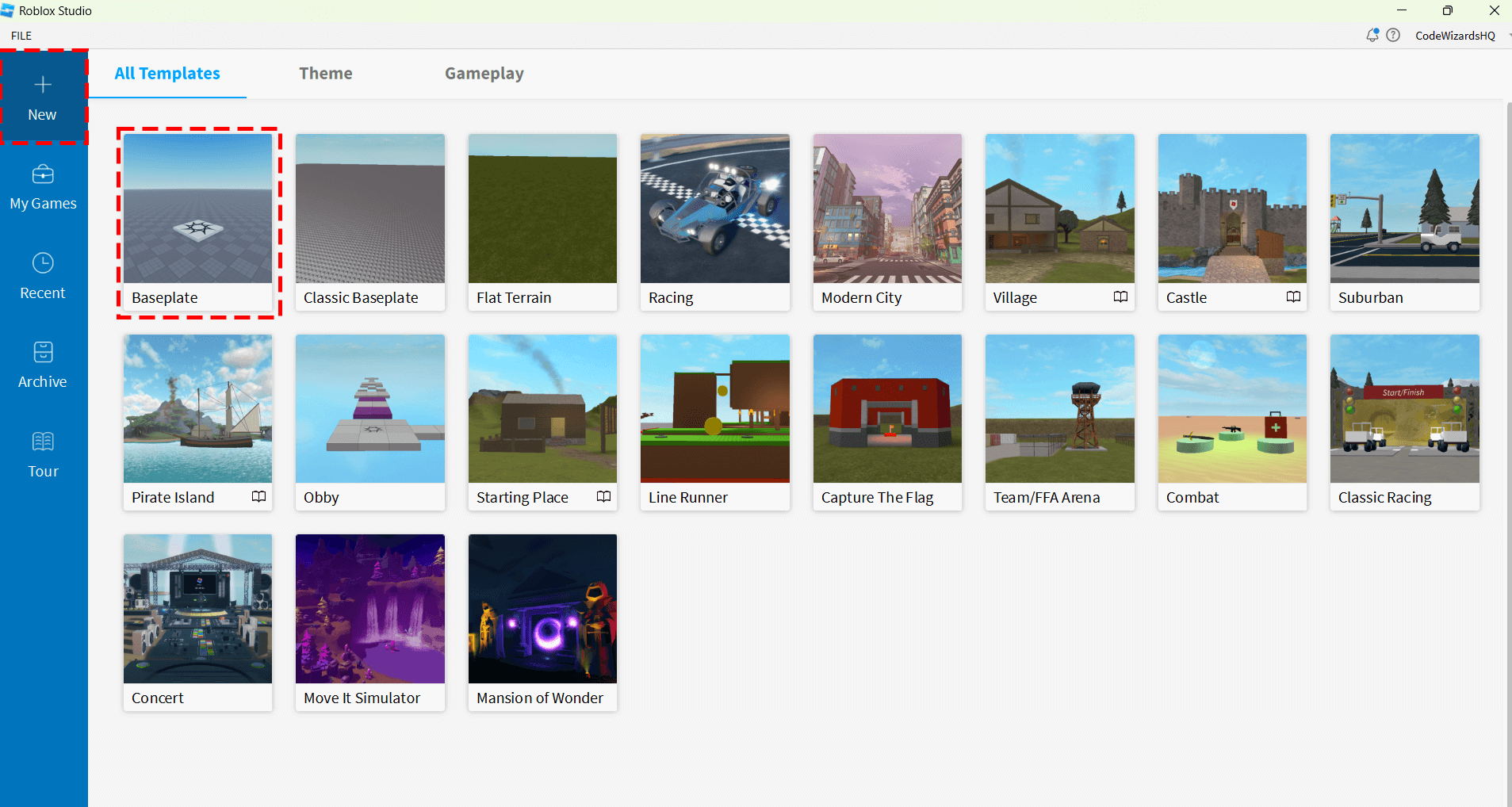Viewport: 1512px width, 807px height.
Task: Click the book icon on Starting Place
Action: coord(603,496)
